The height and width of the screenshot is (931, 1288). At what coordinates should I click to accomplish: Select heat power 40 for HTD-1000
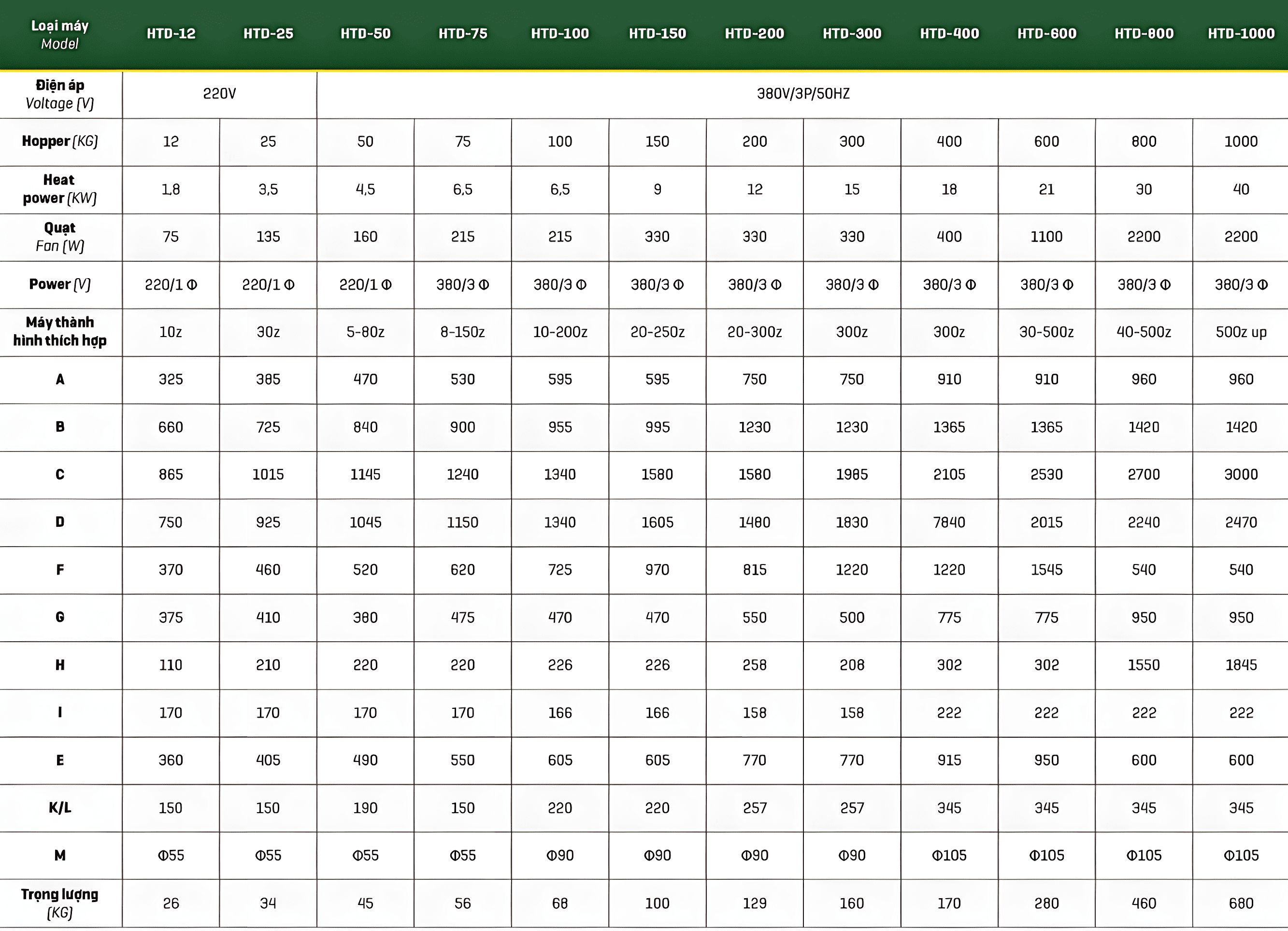point(1241,190)
